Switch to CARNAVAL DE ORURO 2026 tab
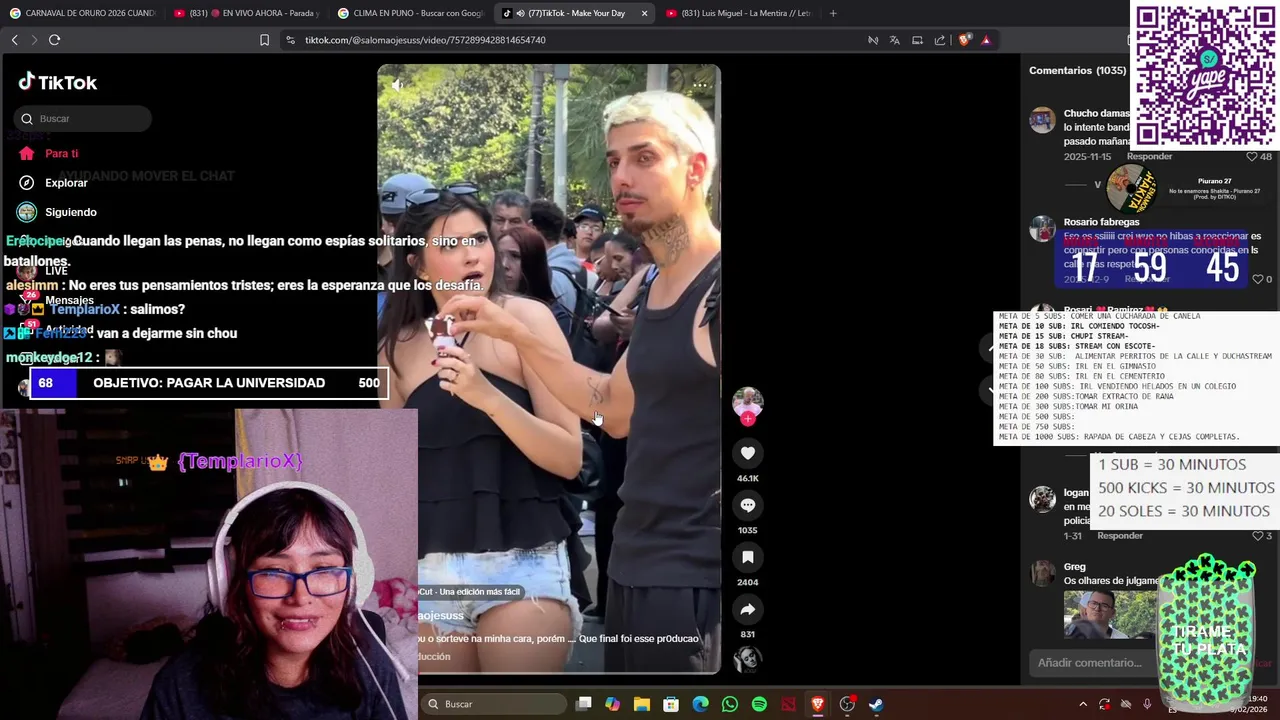 click(82, 13)
